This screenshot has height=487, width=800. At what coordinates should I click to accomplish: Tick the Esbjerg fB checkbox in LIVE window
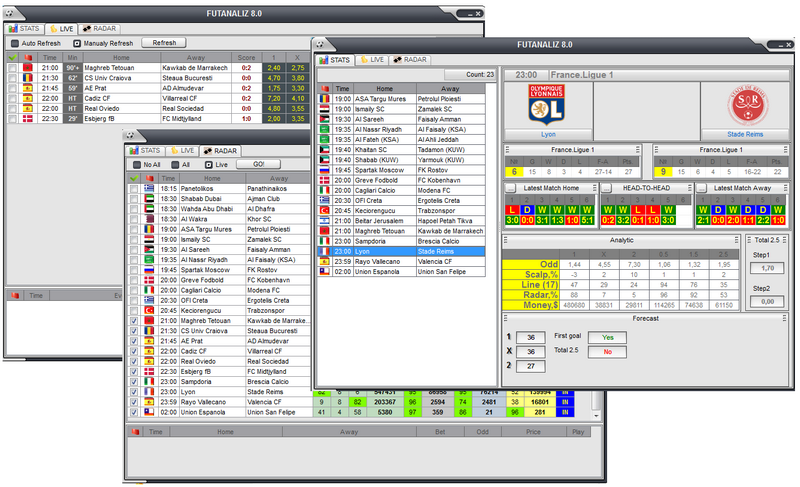(x=12, y=119)
